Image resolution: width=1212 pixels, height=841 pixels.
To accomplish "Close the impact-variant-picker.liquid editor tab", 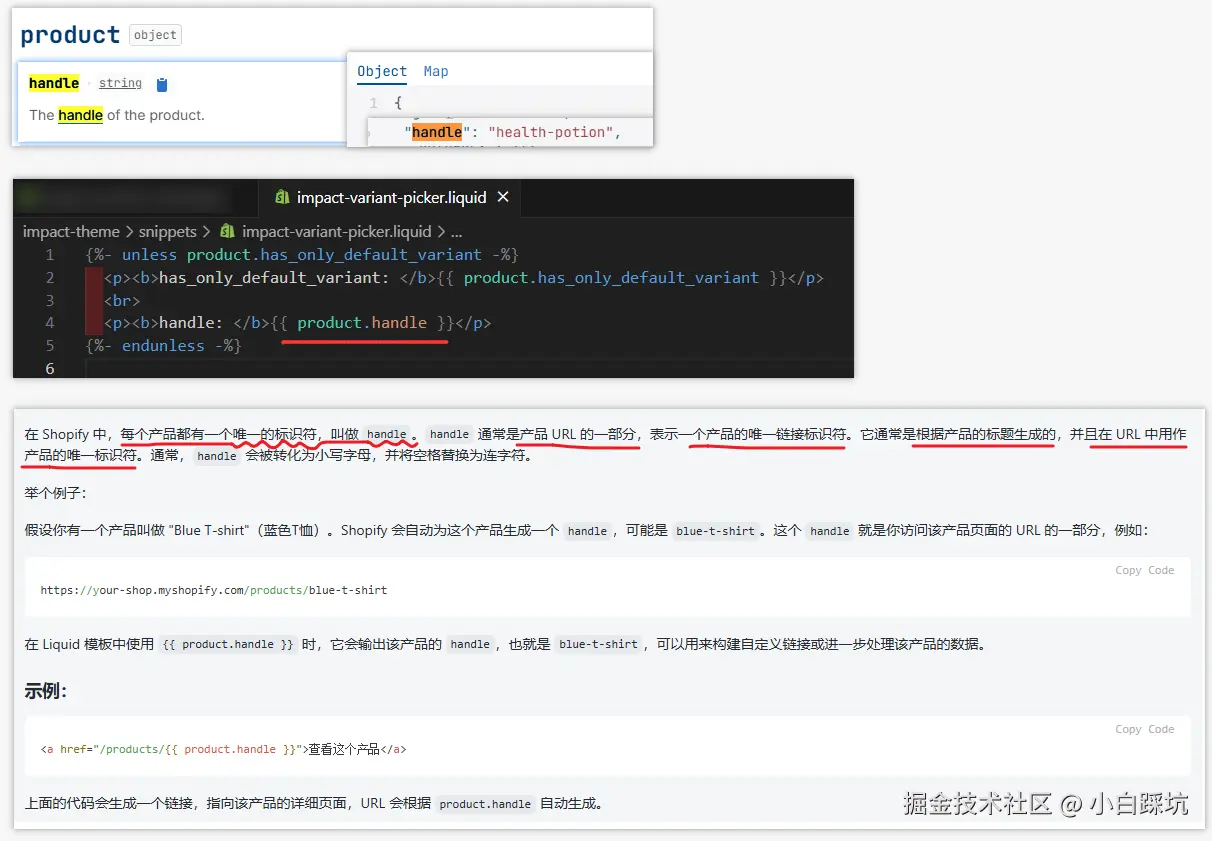I will tap(503, 197).
